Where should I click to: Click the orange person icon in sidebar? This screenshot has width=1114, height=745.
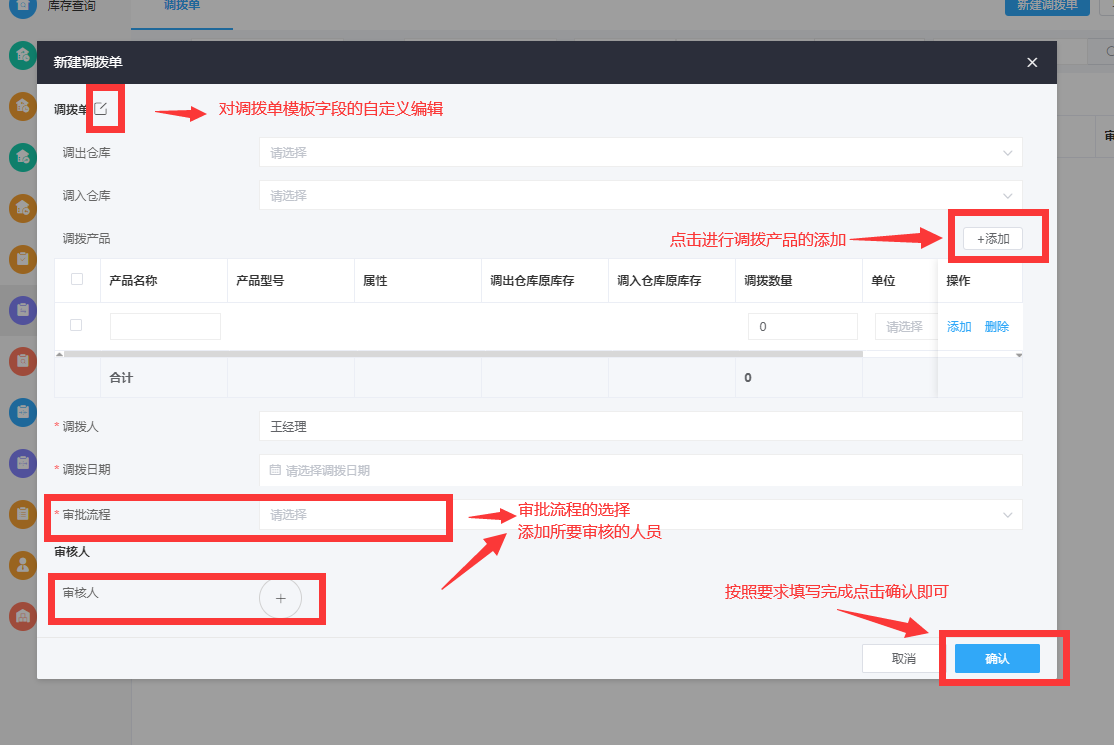point(23,565)
